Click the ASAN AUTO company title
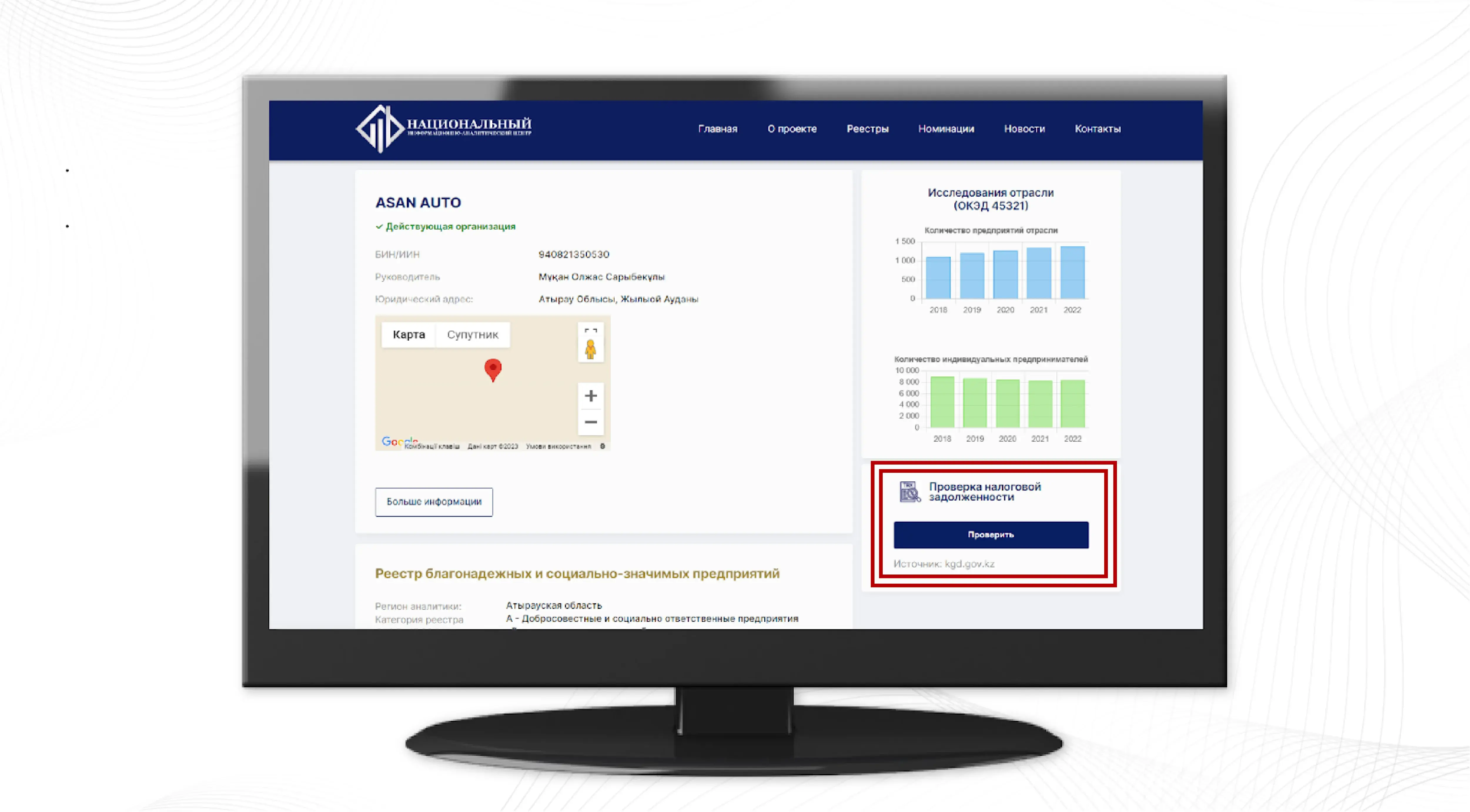 point(418,202)
